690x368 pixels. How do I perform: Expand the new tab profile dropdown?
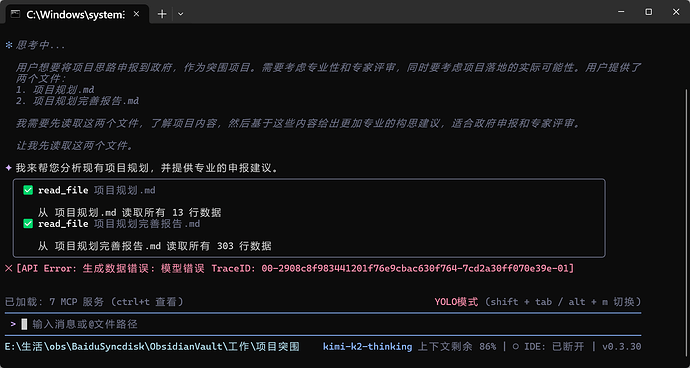click(x=180, y=14)
